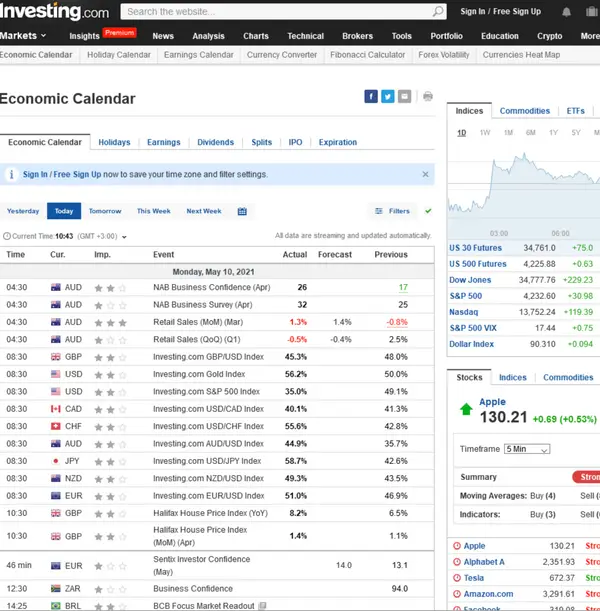Open the GMT +3:00 time zone dropdown
This screenshot has height=611, width=600.
(124, 237)
